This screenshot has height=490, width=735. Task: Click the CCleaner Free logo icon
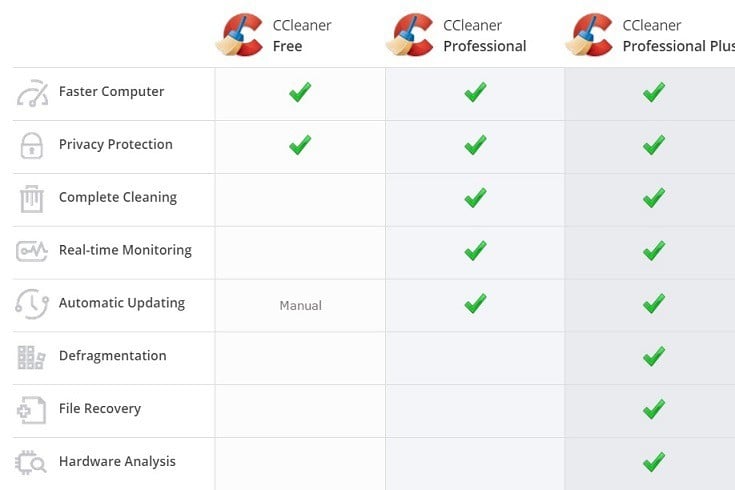coord(240,35)
